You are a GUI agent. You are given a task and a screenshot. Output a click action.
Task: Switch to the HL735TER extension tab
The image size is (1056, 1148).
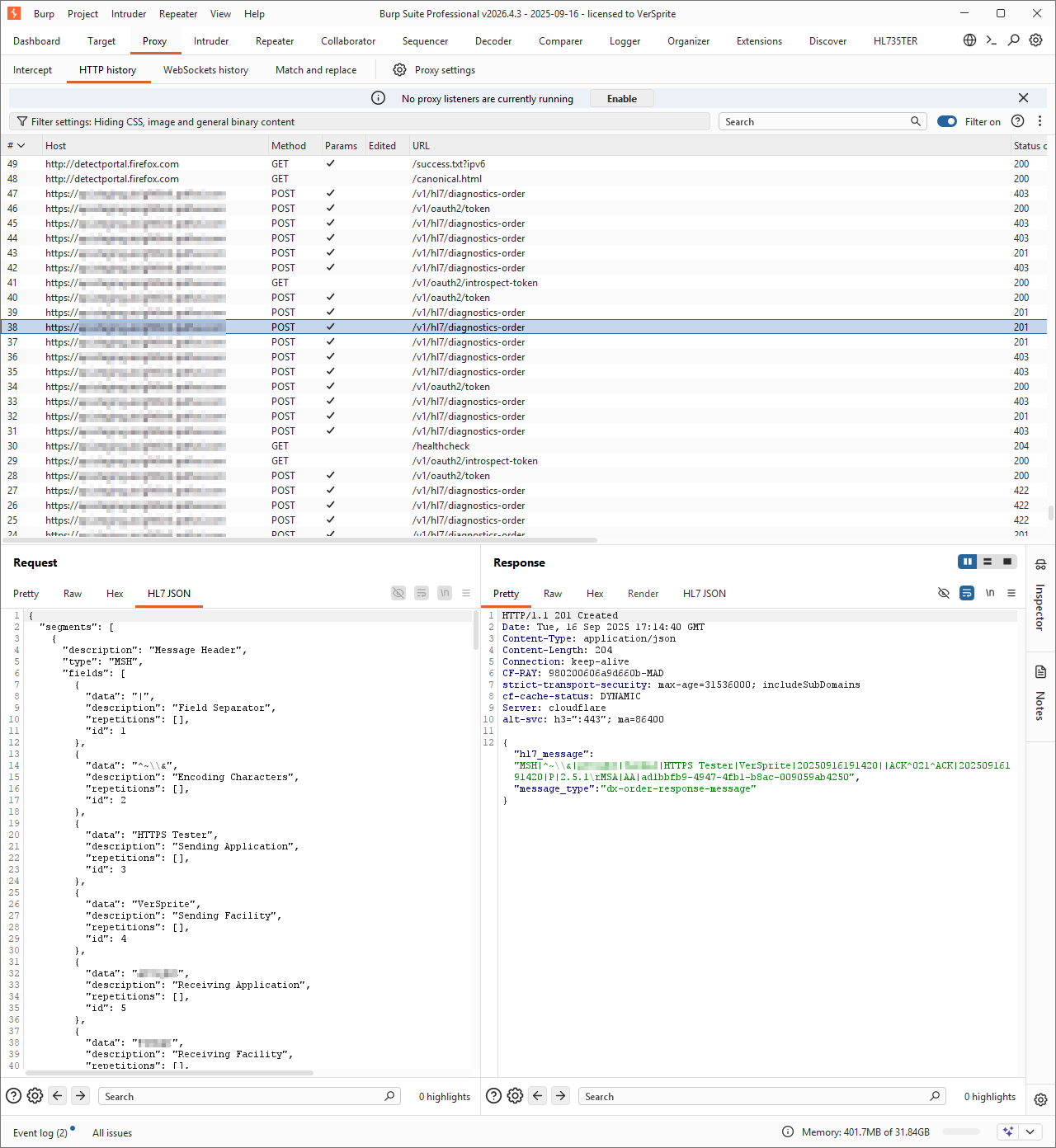click(x=895, y=41)
